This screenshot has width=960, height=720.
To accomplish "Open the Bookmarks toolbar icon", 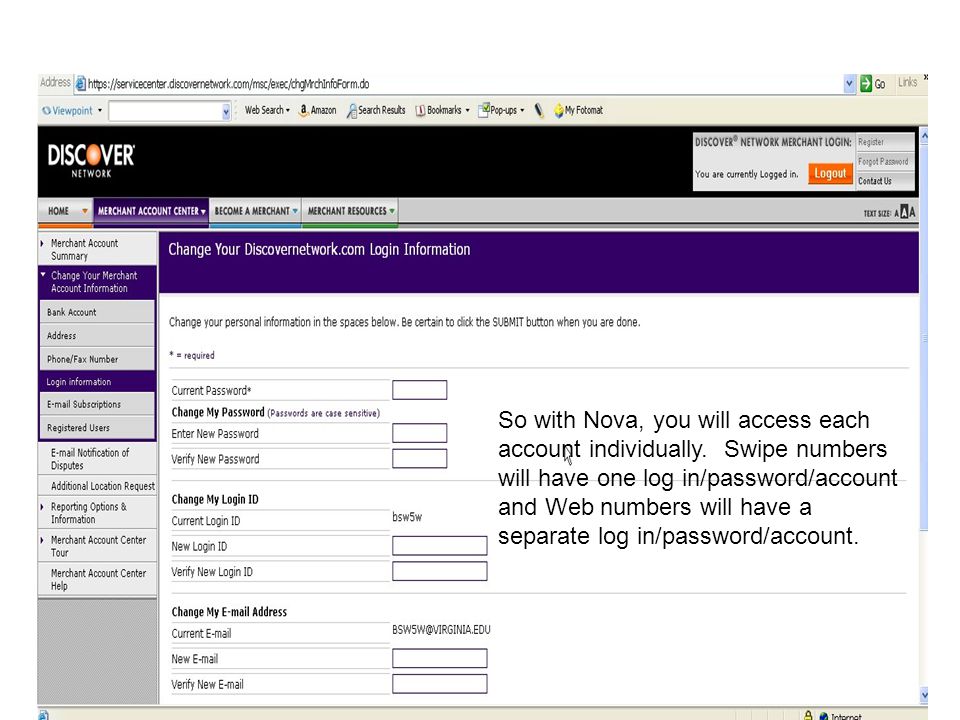I will point(420,111).
